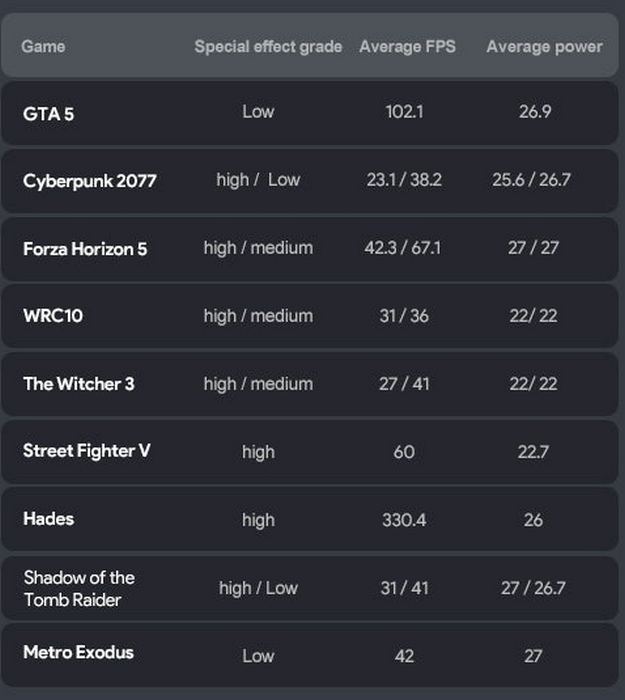Viewport: 625px width, 700px height.
Task: Click the Average power column header
Action: [544, 46]
